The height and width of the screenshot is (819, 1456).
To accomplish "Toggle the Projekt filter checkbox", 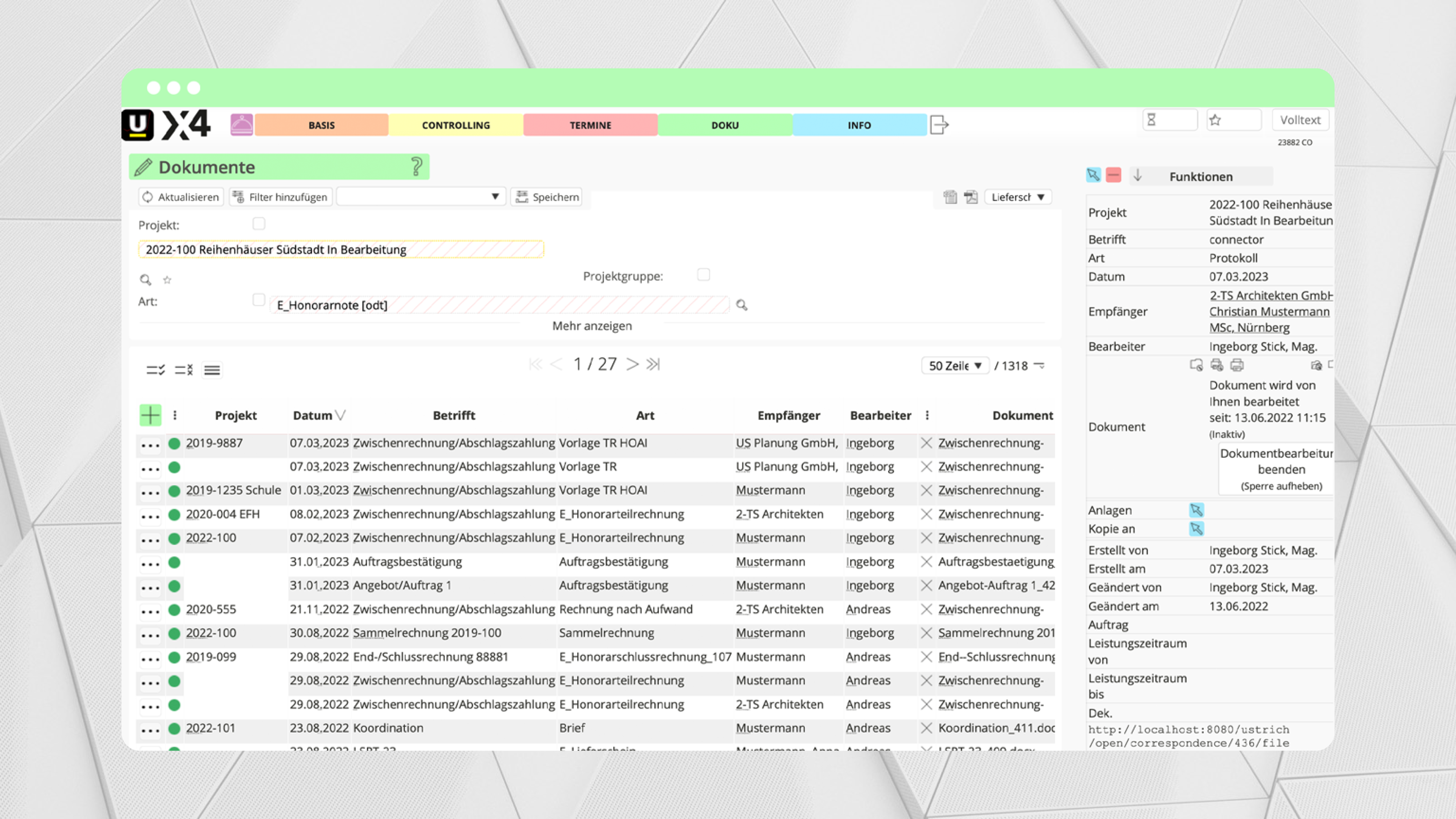I will point(259,224).
